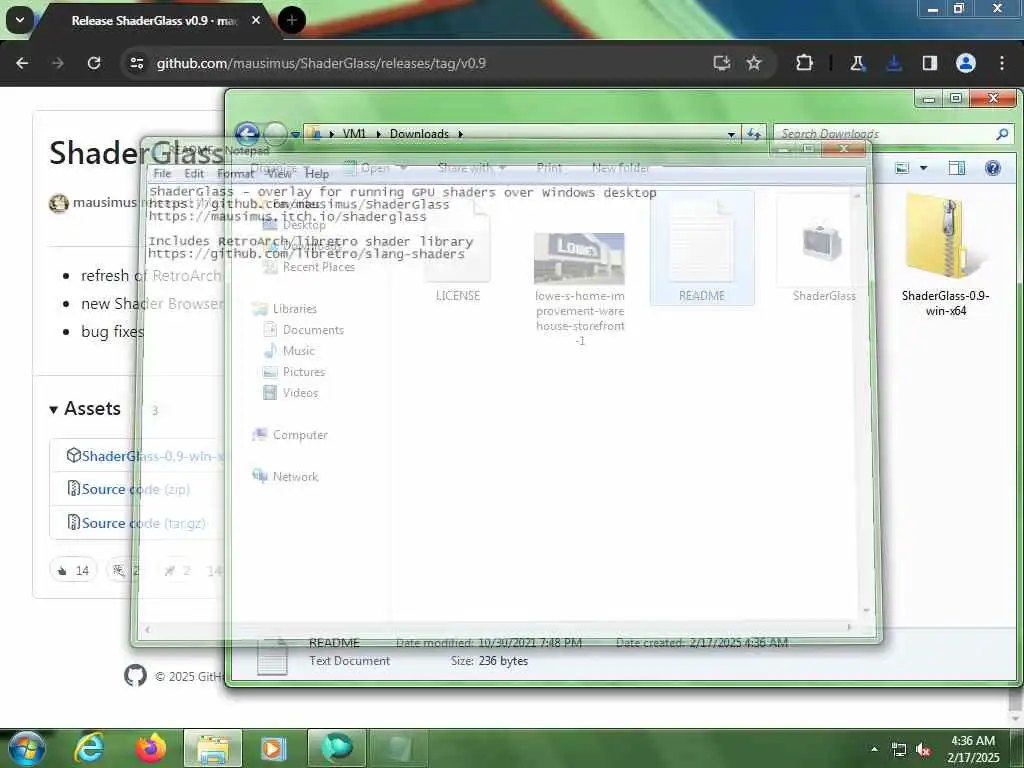
Task: Click the Notepad horizontal scrollbar
Action: 498,628
